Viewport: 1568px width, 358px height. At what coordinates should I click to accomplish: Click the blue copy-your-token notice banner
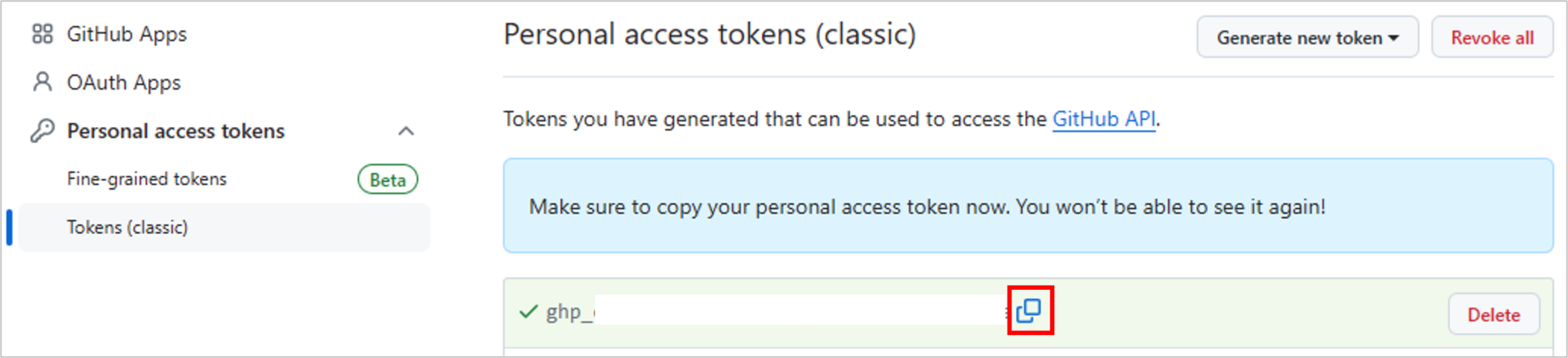[x=1028, y=206]
